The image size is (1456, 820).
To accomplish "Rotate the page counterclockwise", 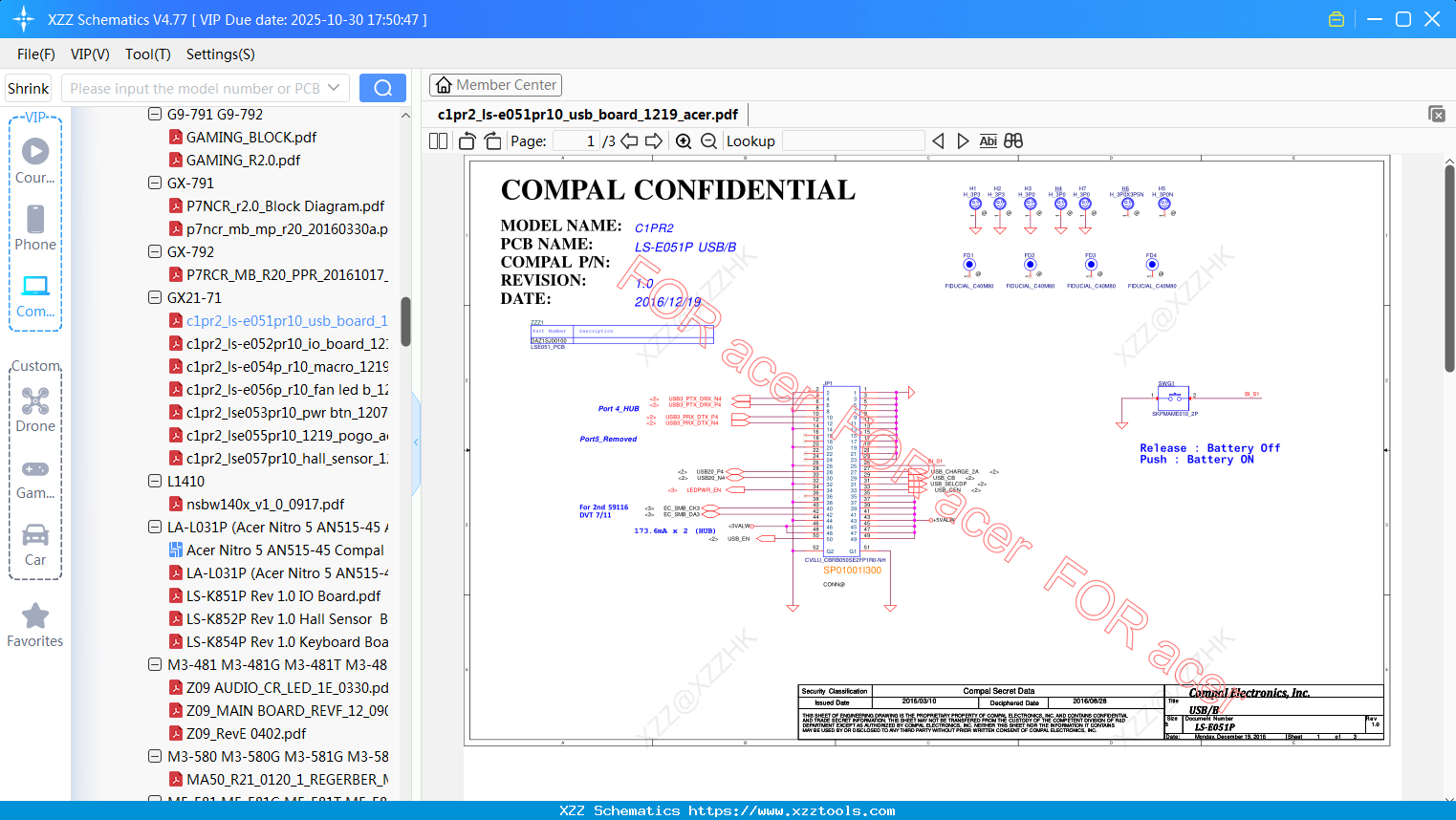I will [467, 140].
